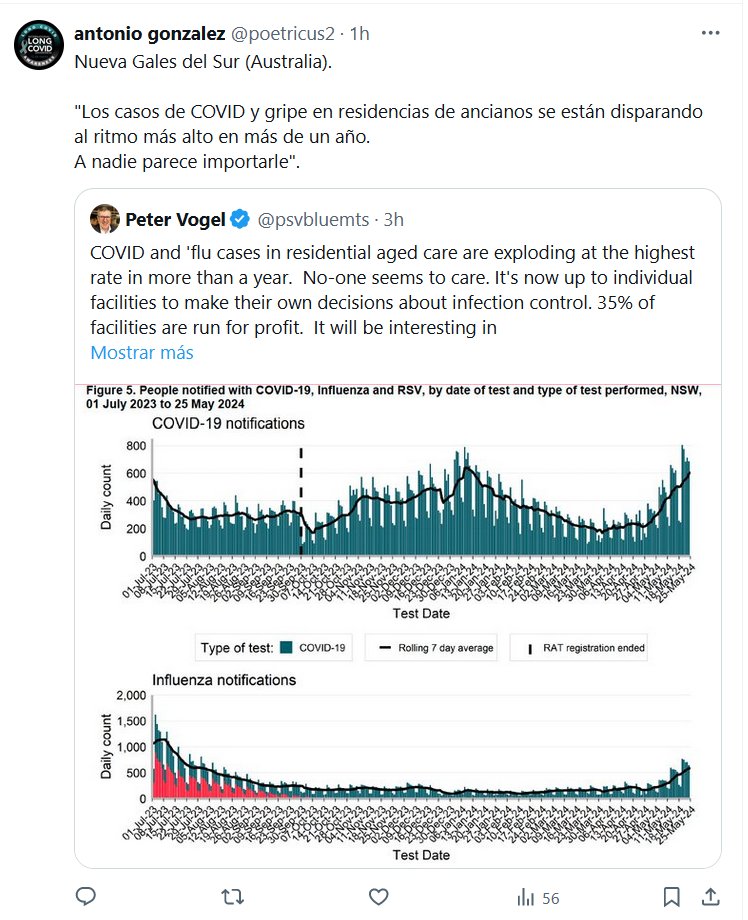This screenshot has width=748, height=920.
Task: Like the tweet with heart icon
Action: (378, 896)
